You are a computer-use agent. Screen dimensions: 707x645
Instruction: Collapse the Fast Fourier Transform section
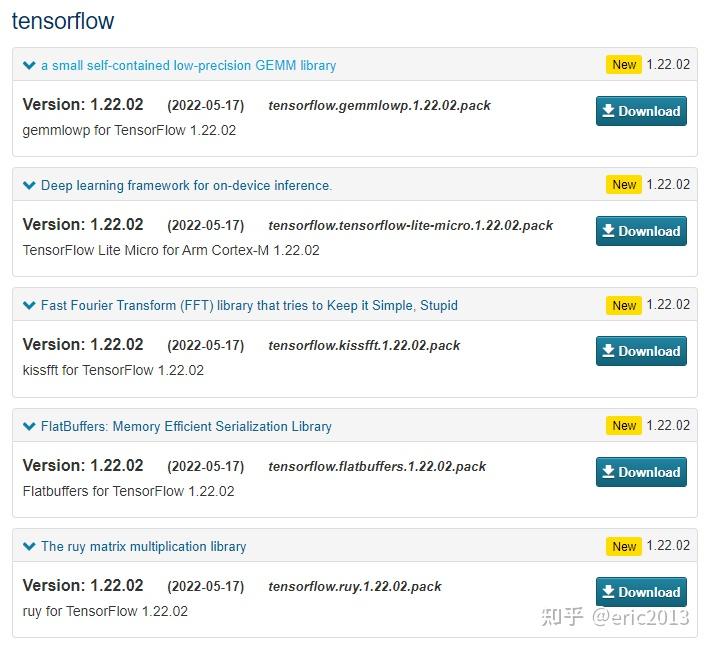(29, 305)
